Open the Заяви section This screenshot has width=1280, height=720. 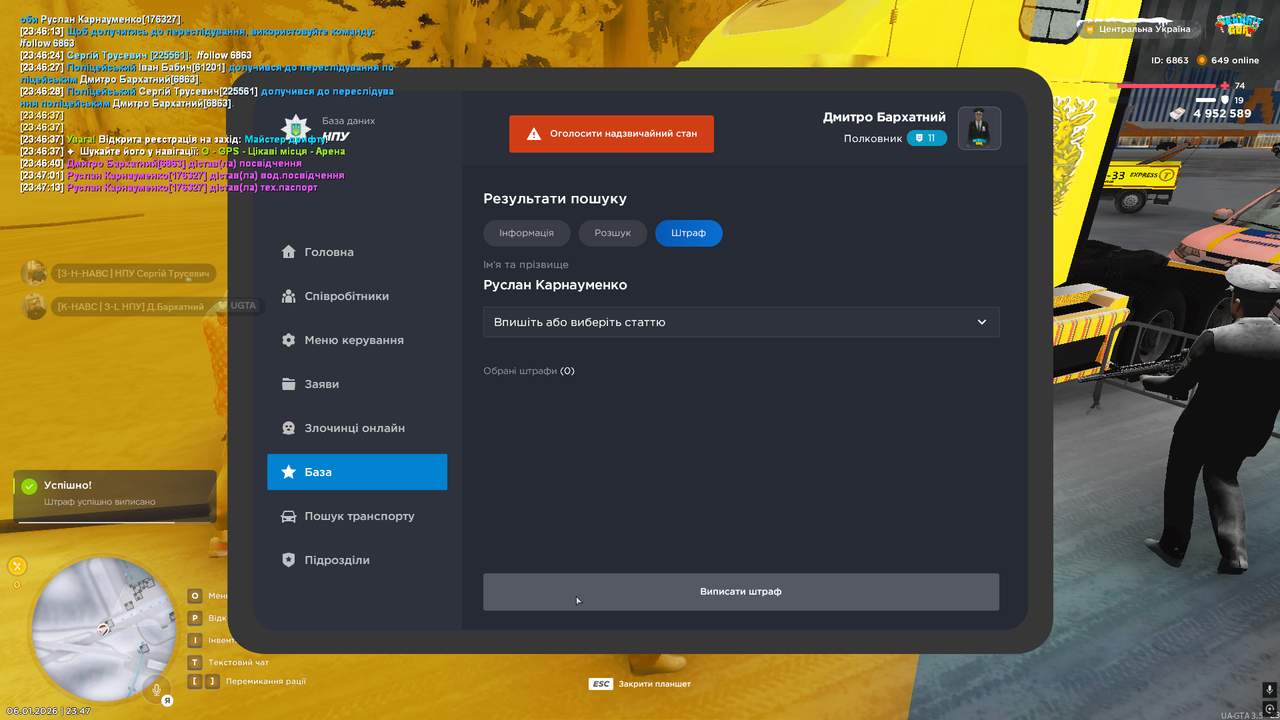pyautogui.click(x=357, y=384)
